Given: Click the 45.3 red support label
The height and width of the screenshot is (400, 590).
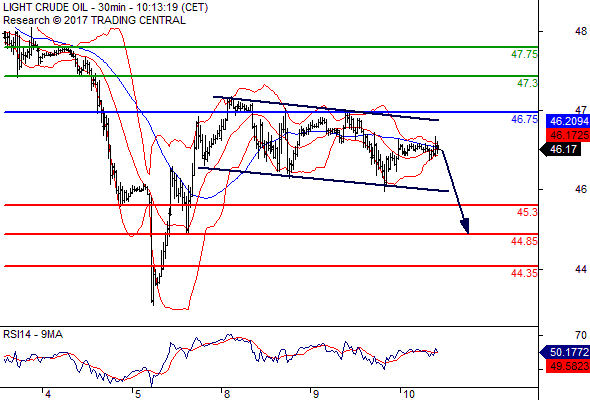Looking at the screenshot, I should click(x=527, y=212).
